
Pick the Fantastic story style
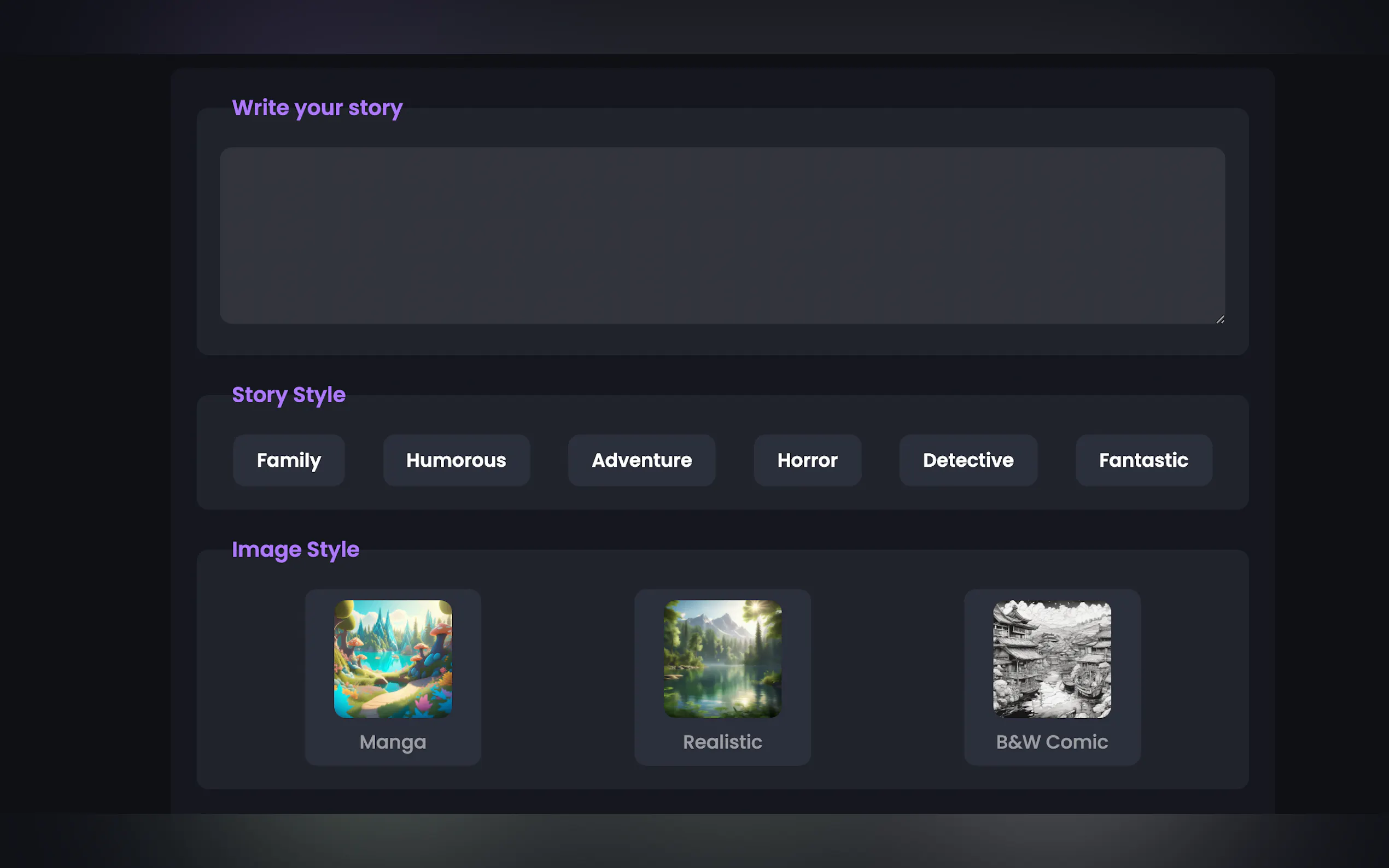1143,460
